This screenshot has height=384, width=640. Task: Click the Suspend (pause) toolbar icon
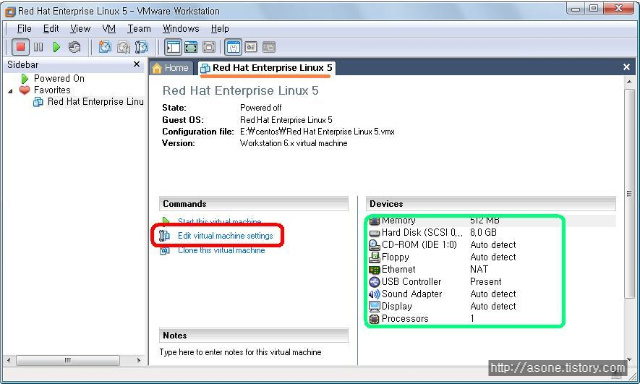[38, 47]
